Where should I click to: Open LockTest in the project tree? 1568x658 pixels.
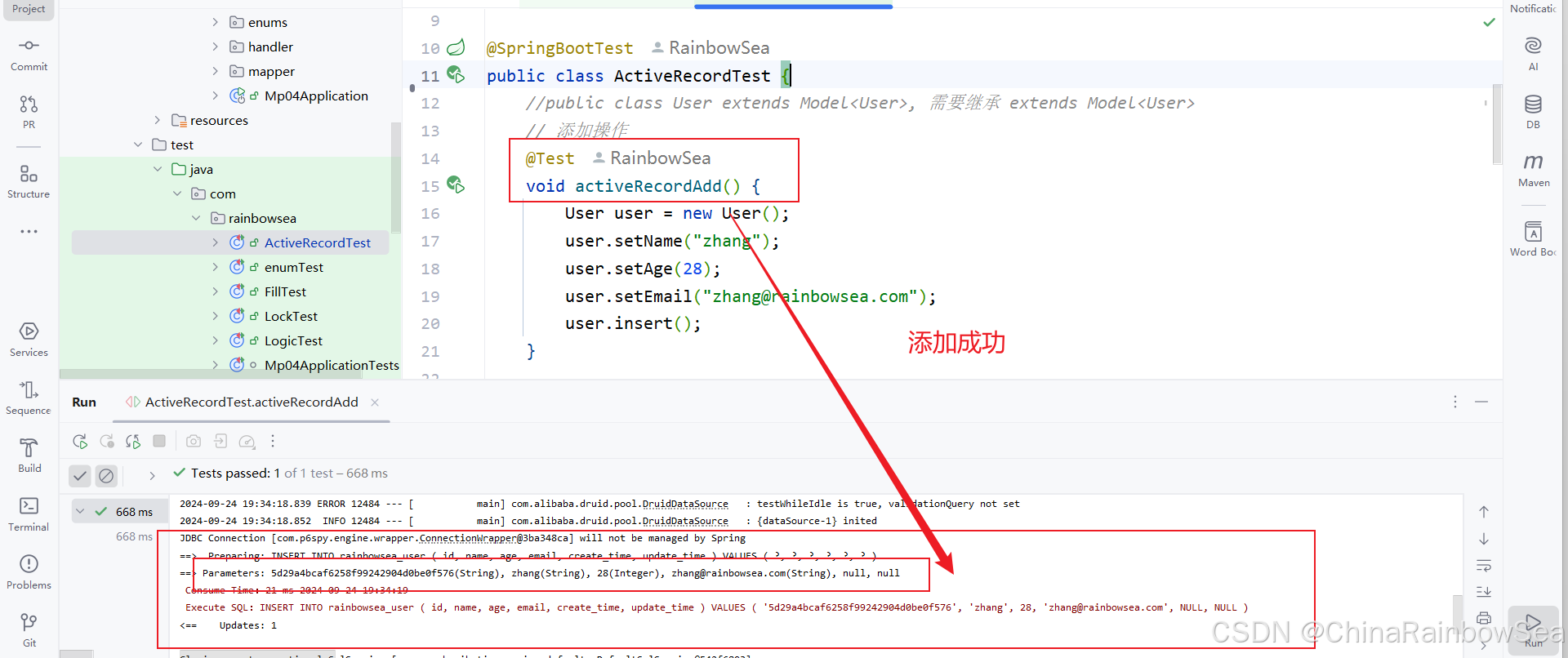point(291,317)
